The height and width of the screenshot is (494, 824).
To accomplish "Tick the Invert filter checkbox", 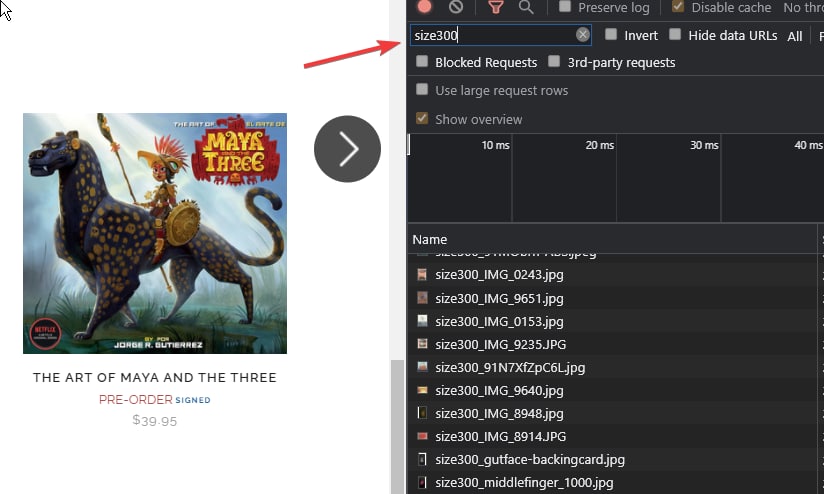I will (611, 35).
